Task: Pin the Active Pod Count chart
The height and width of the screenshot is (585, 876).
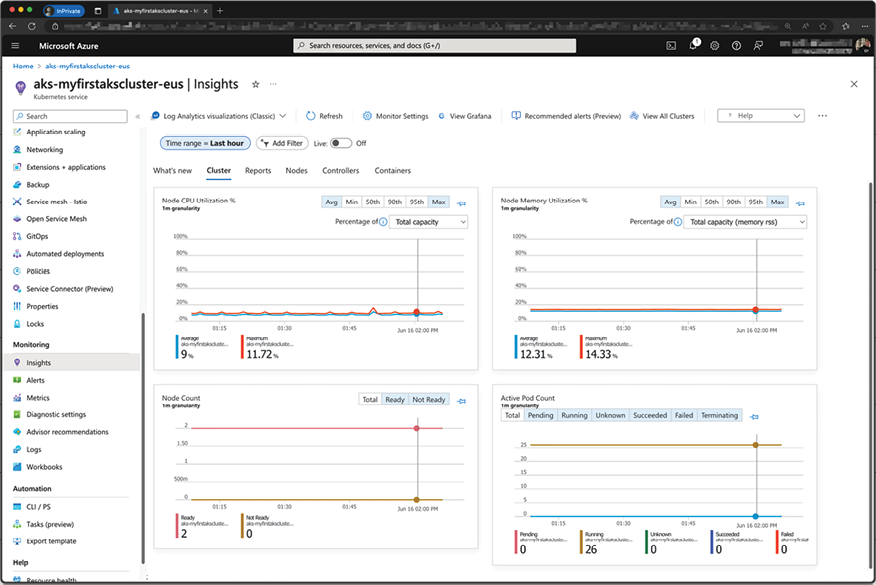Action: 754,416
